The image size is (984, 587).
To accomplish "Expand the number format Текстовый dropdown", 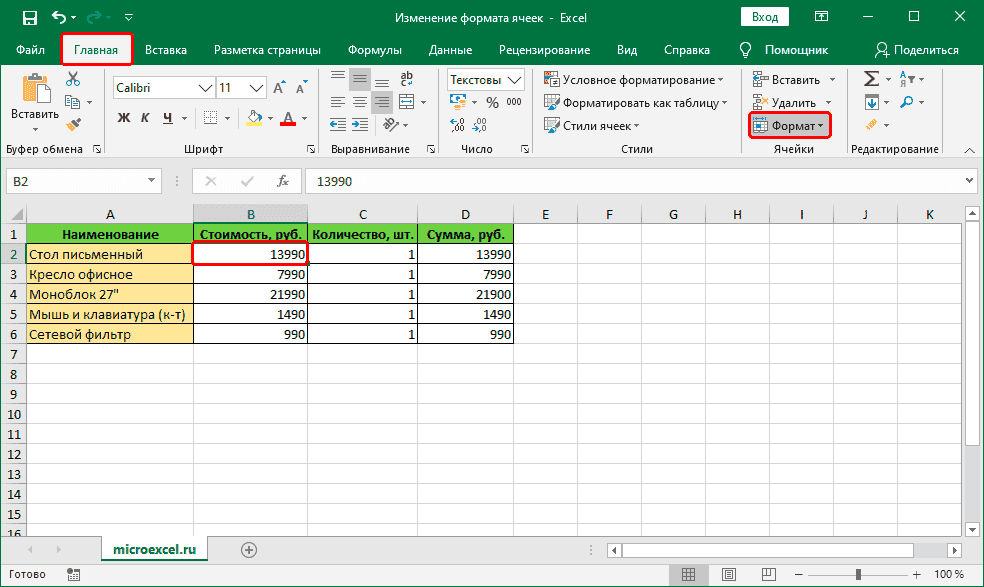I will (x=516, y=80).
